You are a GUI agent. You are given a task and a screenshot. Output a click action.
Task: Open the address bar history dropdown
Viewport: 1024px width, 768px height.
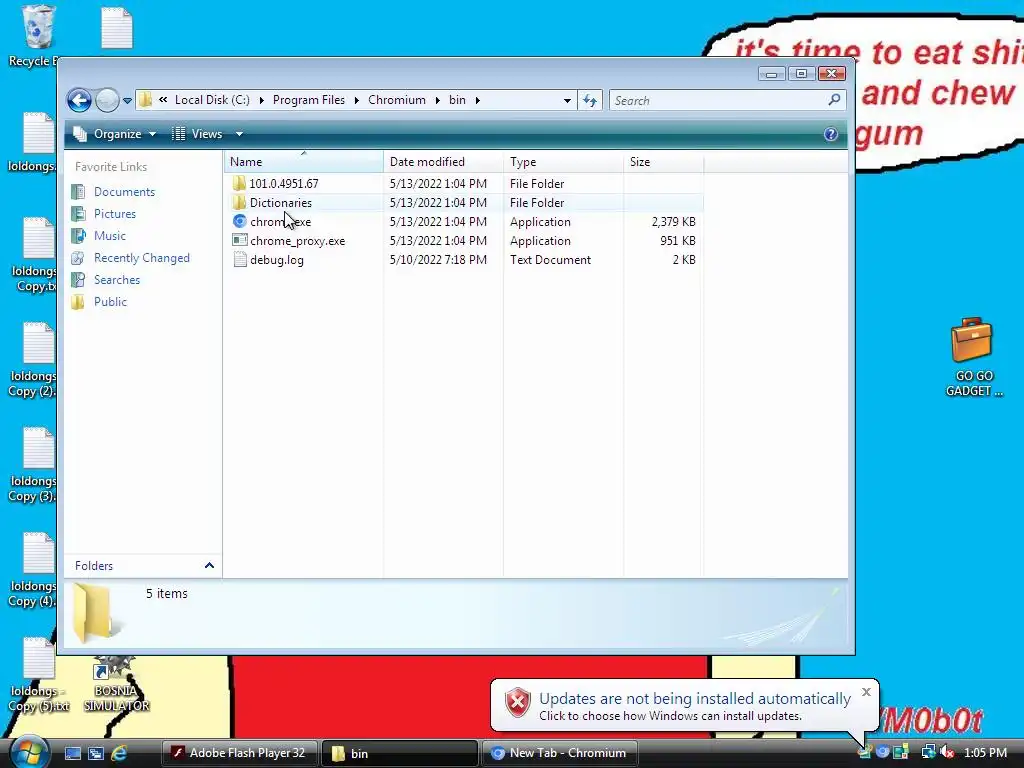coord(567,101)
